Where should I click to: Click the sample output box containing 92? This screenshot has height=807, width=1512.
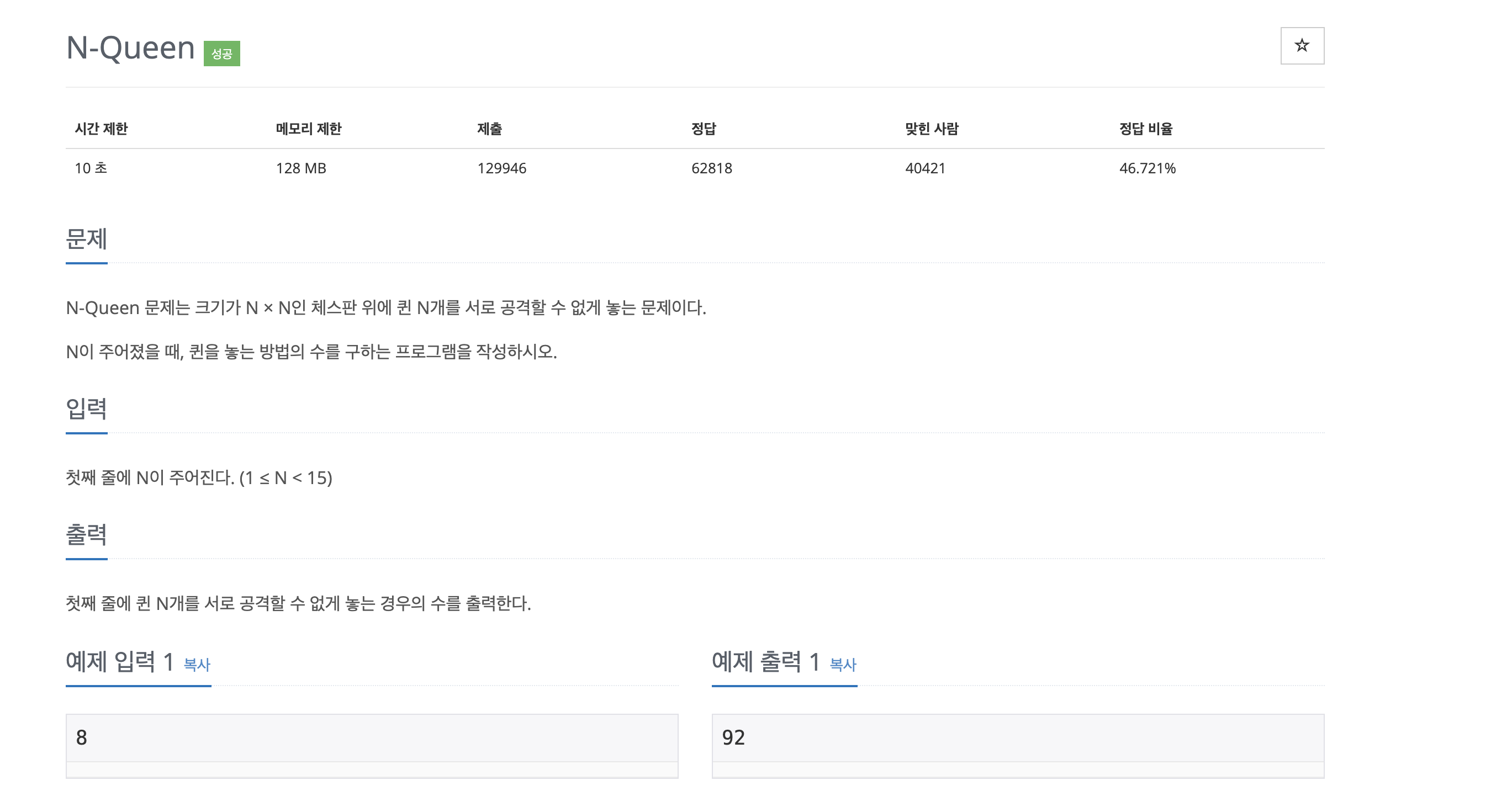(x=1017, y=738)
